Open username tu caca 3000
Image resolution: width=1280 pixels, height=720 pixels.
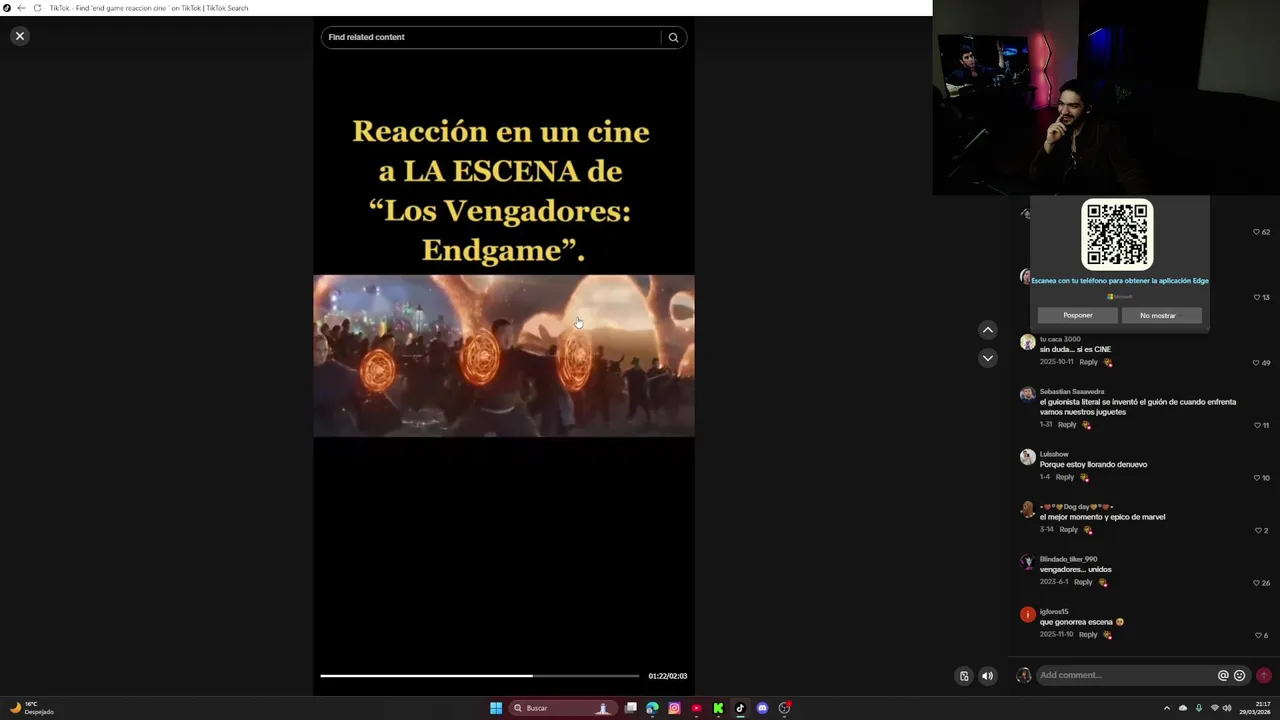pyautogui.click(x=1060, y=339)
